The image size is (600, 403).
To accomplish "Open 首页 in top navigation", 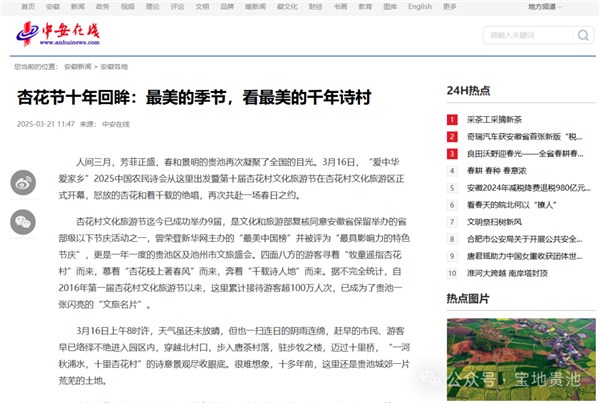I will (24, 6).
